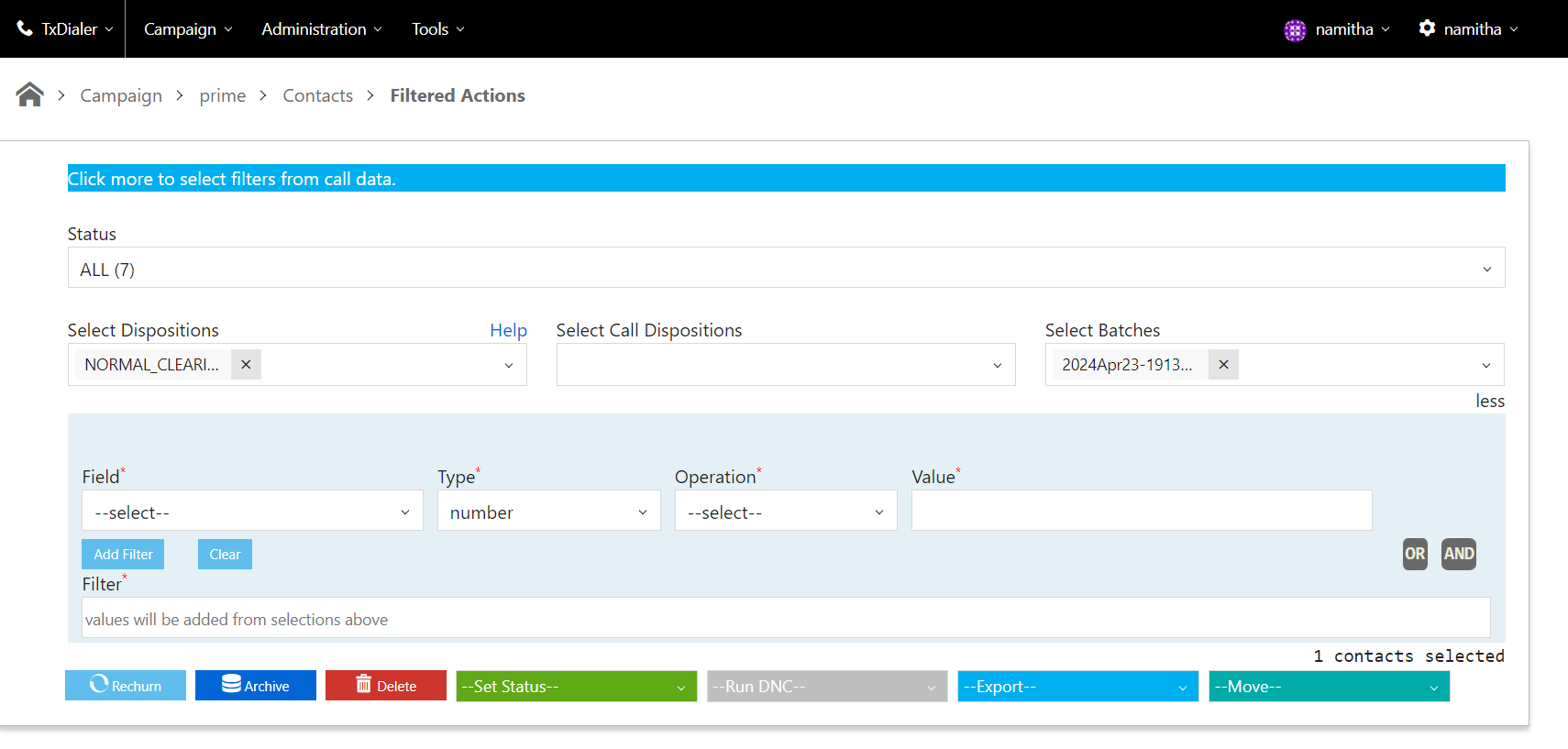Click into the Value input field
The image size is (1568, 749).
(1141, 511)
